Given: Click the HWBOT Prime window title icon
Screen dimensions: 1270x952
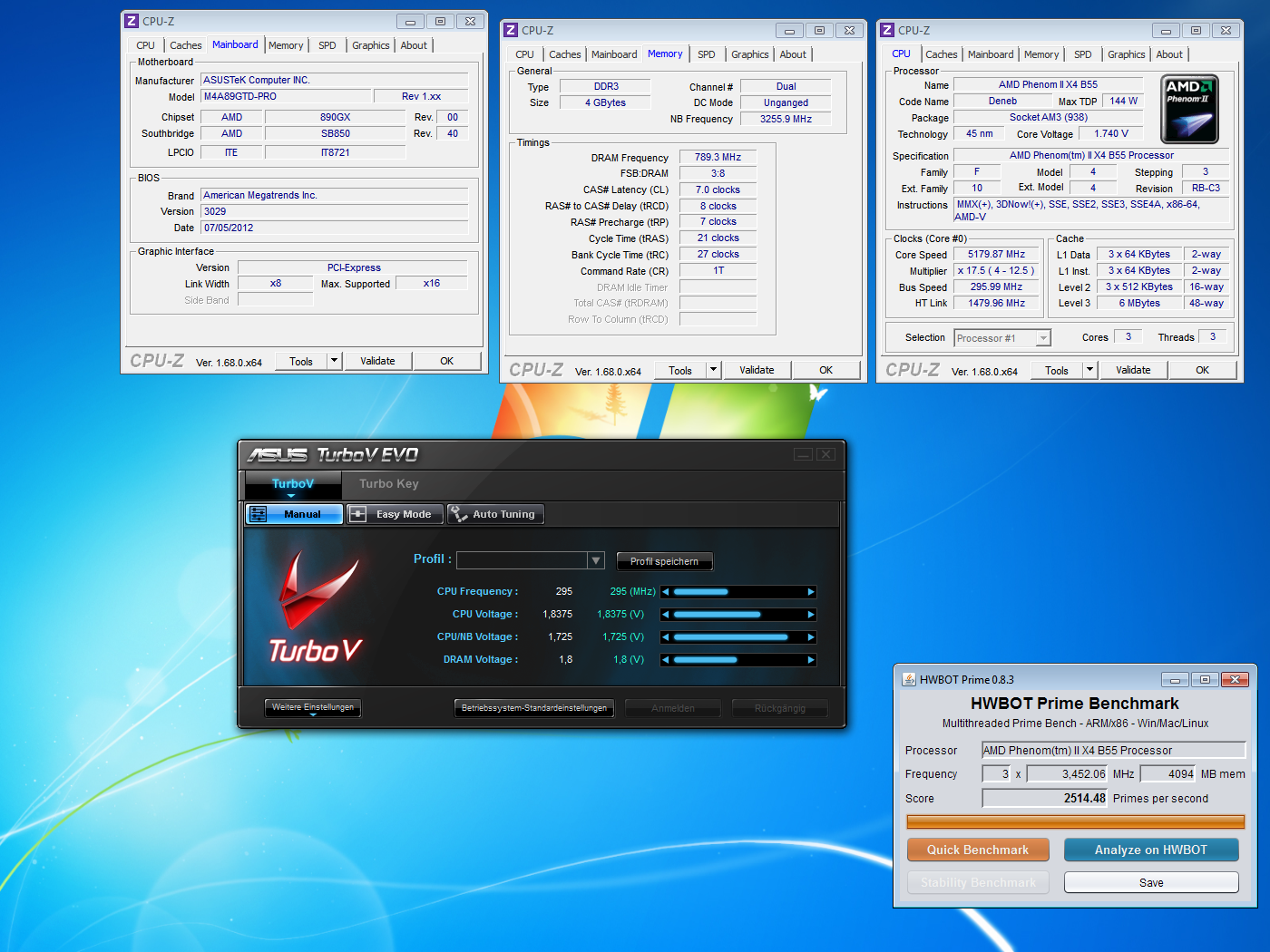Looking at the screenshot, I should [909, 679].
